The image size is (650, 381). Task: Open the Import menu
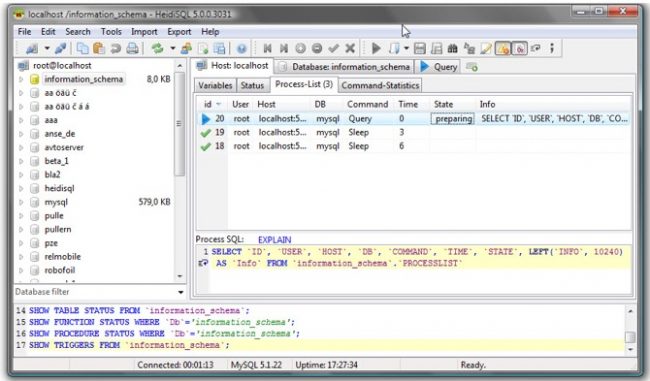[x=144, y=32]
